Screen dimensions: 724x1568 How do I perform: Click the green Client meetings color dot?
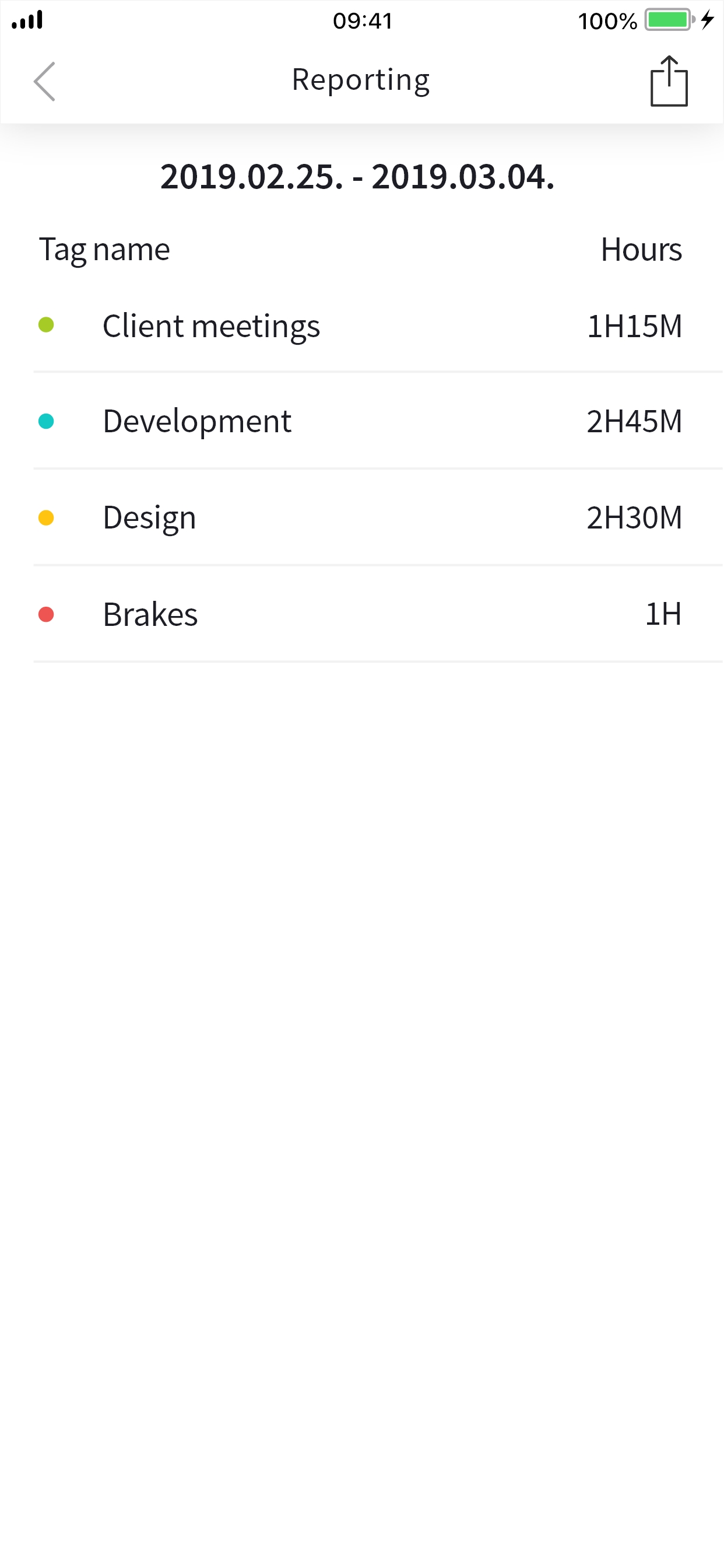[x=46, y=325]
